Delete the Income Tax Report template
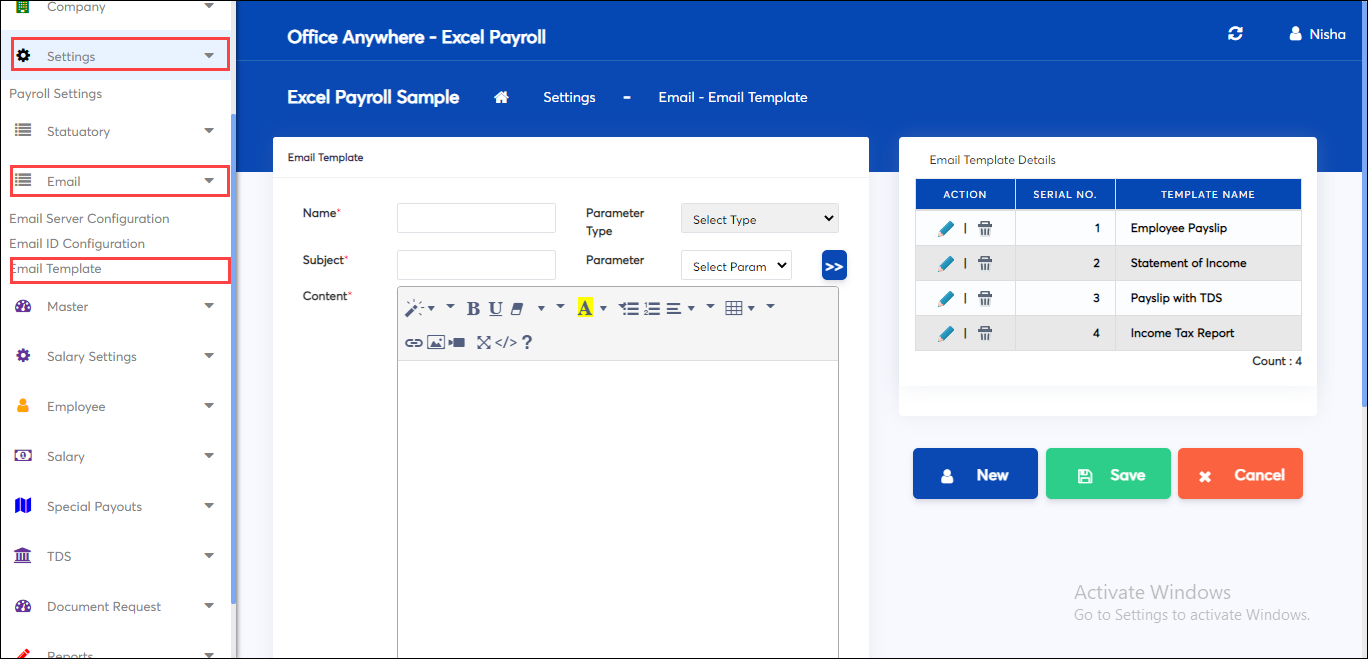Screen dimensions: 1368x659 pyautogui.click(x=985, y=333)
